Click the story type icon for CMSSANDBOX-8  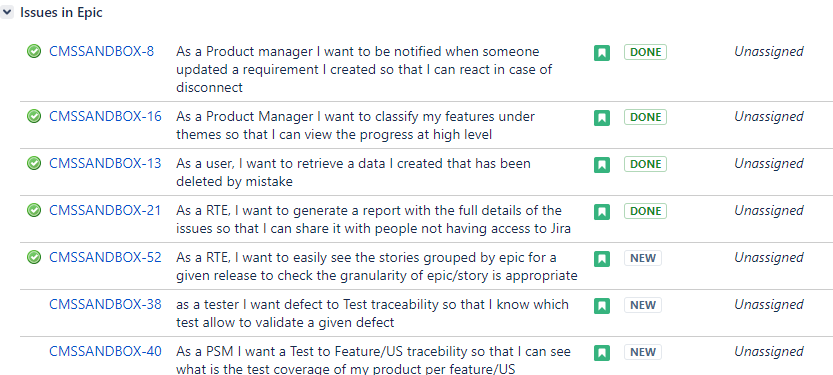click(x=602, y=53)
